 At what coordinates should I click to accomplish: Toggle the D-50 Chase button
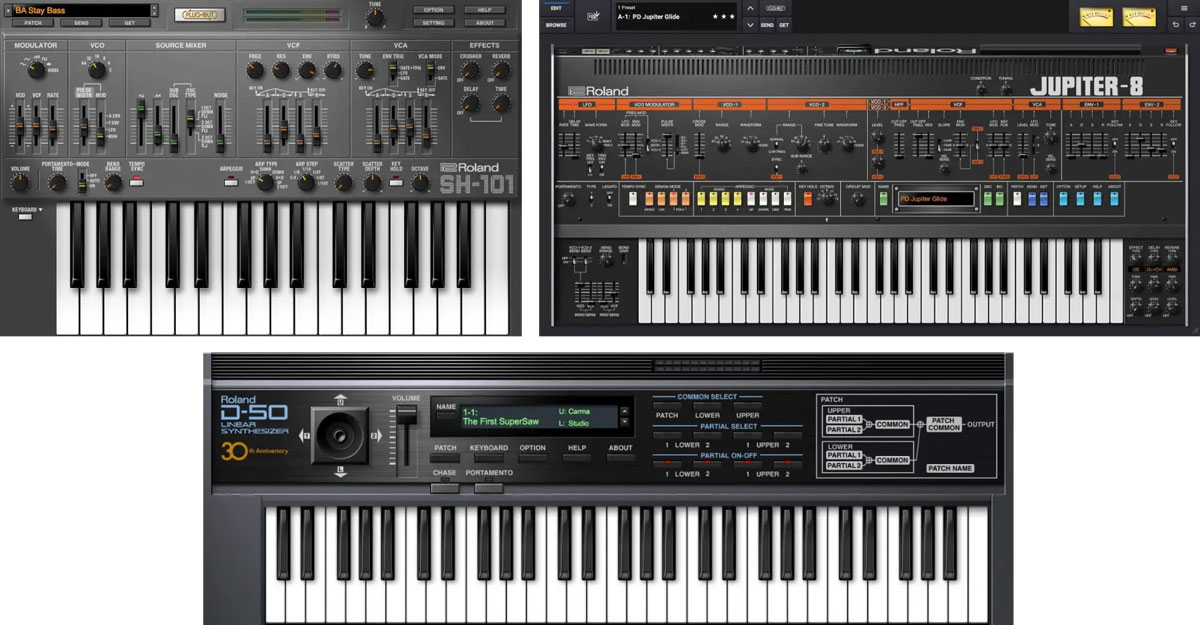pos(444,488)
